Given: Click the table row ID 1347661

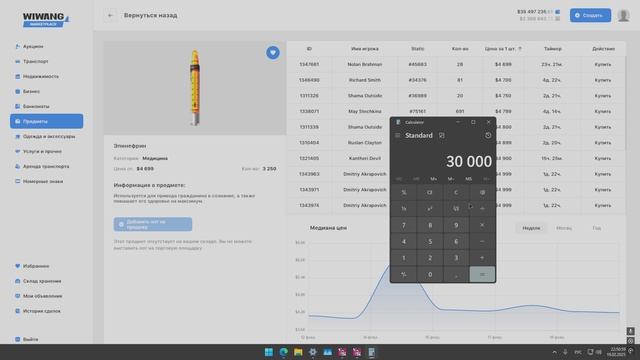Looking at the screenshot, I should coord(456,64).
